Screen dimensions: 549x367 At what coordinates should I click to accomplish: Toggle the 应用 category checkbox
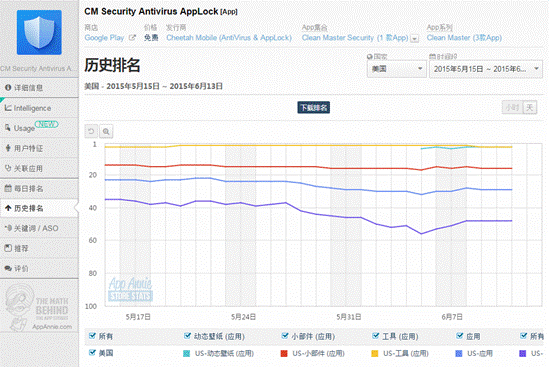pos(460,336)
